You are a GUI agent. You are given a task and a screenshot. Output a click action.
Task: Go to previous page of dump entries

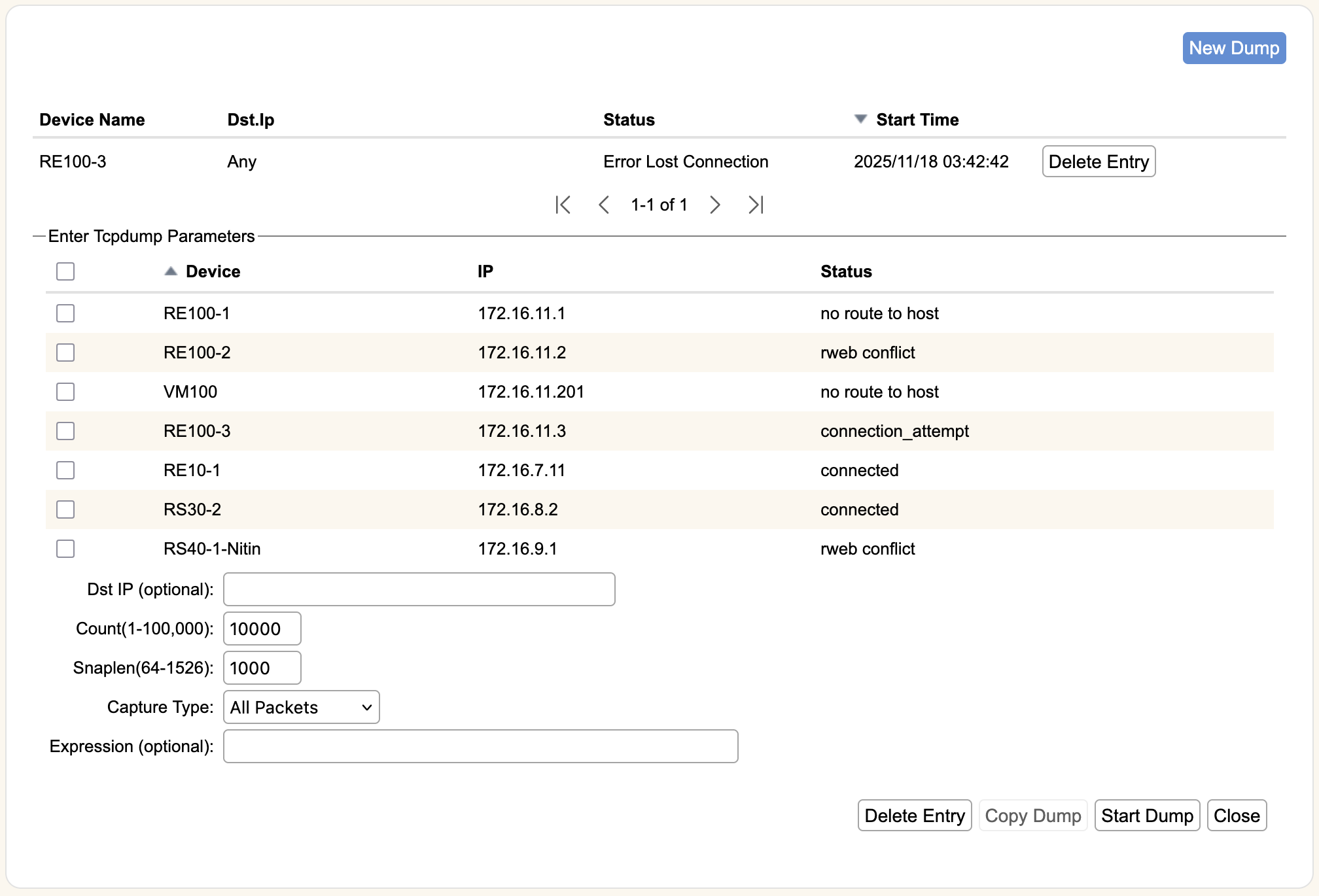pos(604,205)
